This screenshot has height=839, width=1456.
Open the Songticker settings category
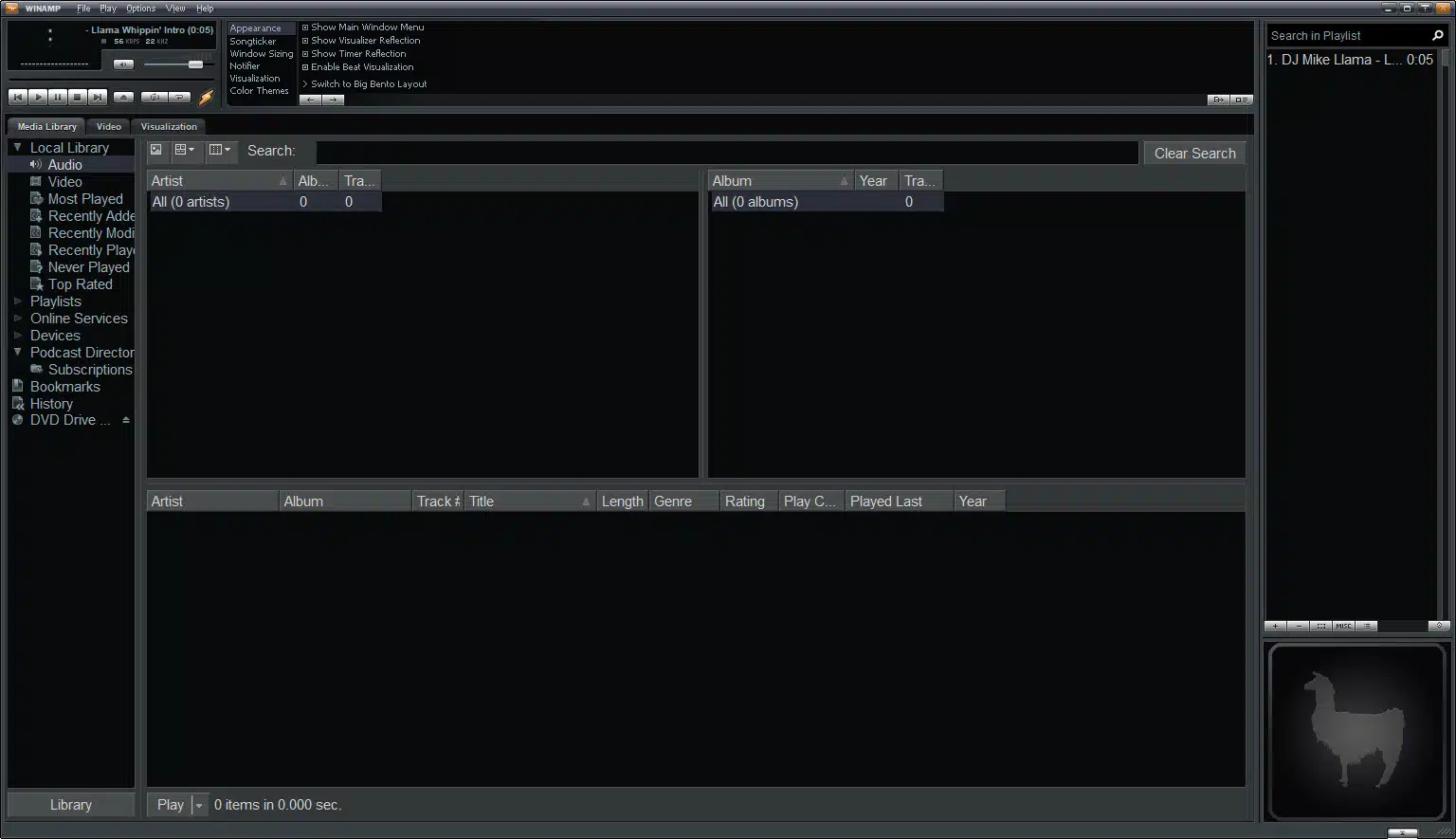(253, 42)
